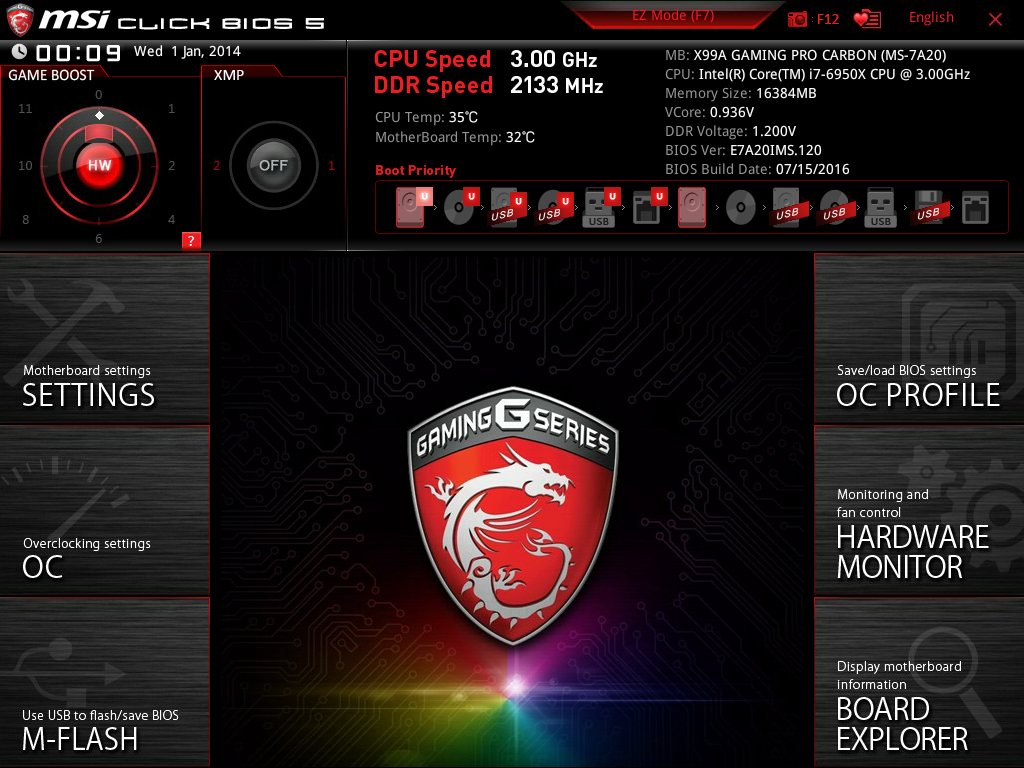Screen dimensions: 1024x768
Task: Click the VCore 0.936V line
Action: click(x=709, y=112)
